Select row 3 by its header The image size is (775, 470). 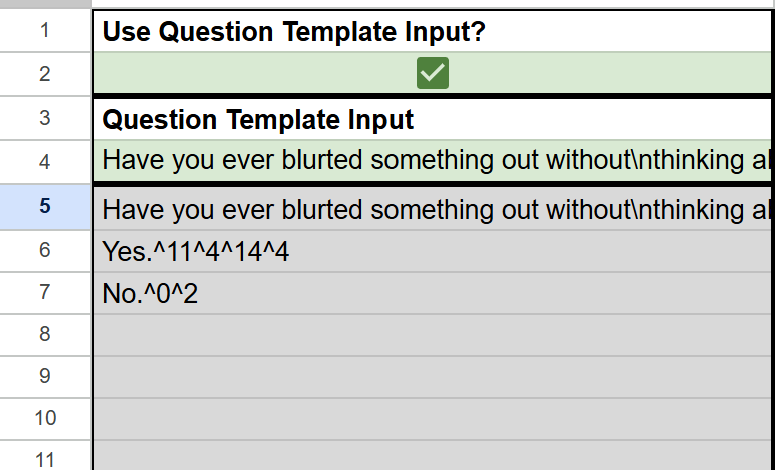pos(45,118)
